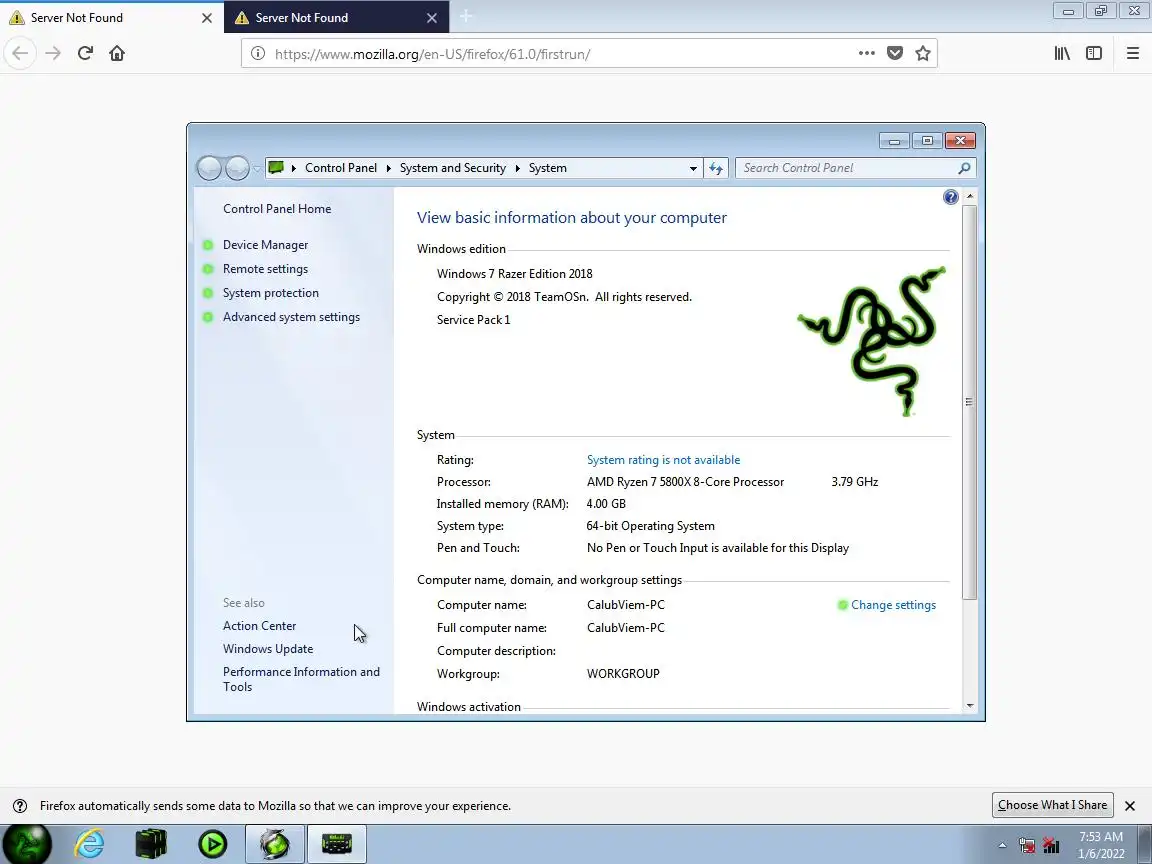The image size is (1152, 864).
Task: Open site information icon in address bar
Action: click(258, 54)
